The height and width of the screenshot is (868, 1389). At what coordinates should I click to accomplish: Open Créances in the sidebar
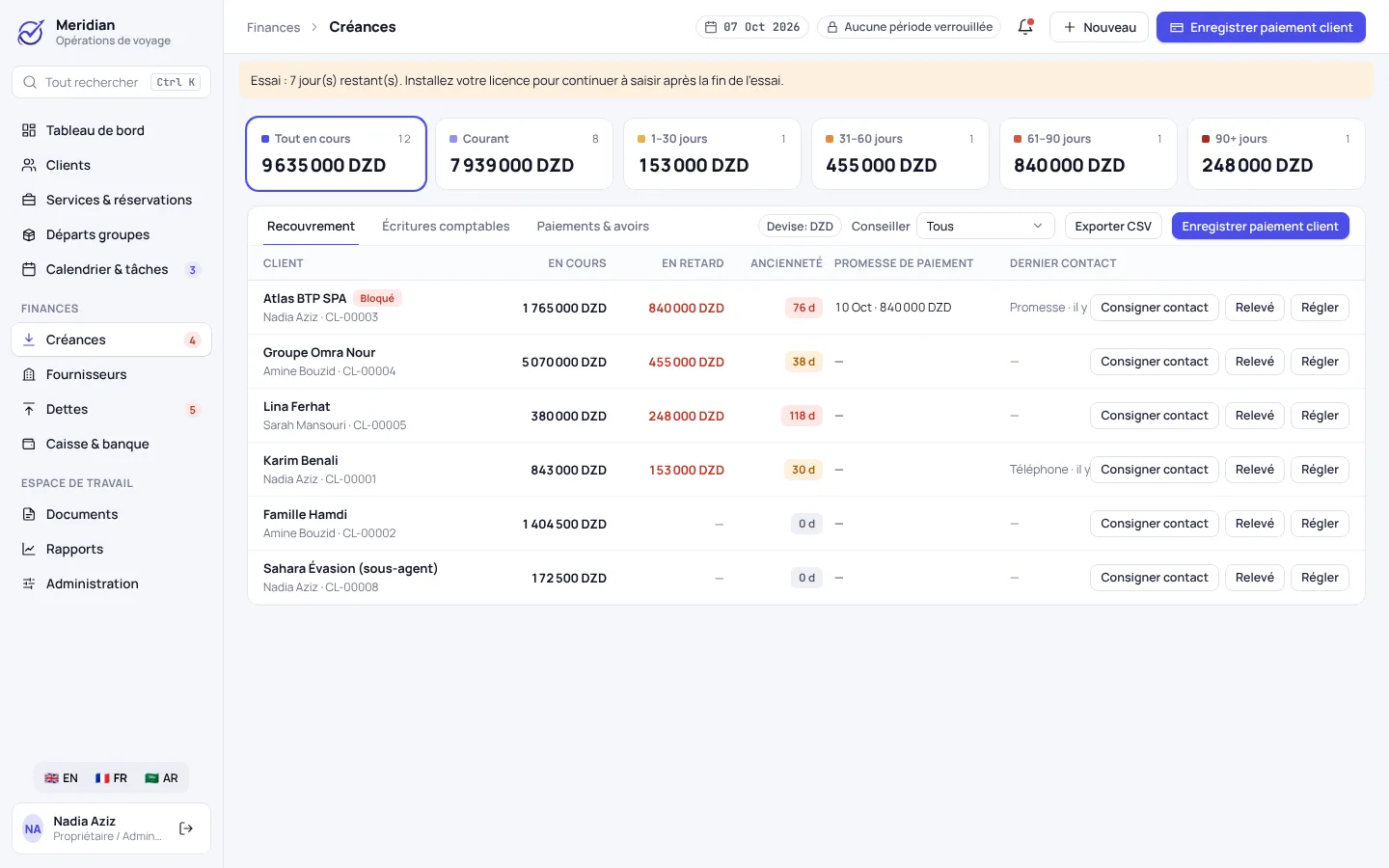pyautogui.click(x=111, y=339)
